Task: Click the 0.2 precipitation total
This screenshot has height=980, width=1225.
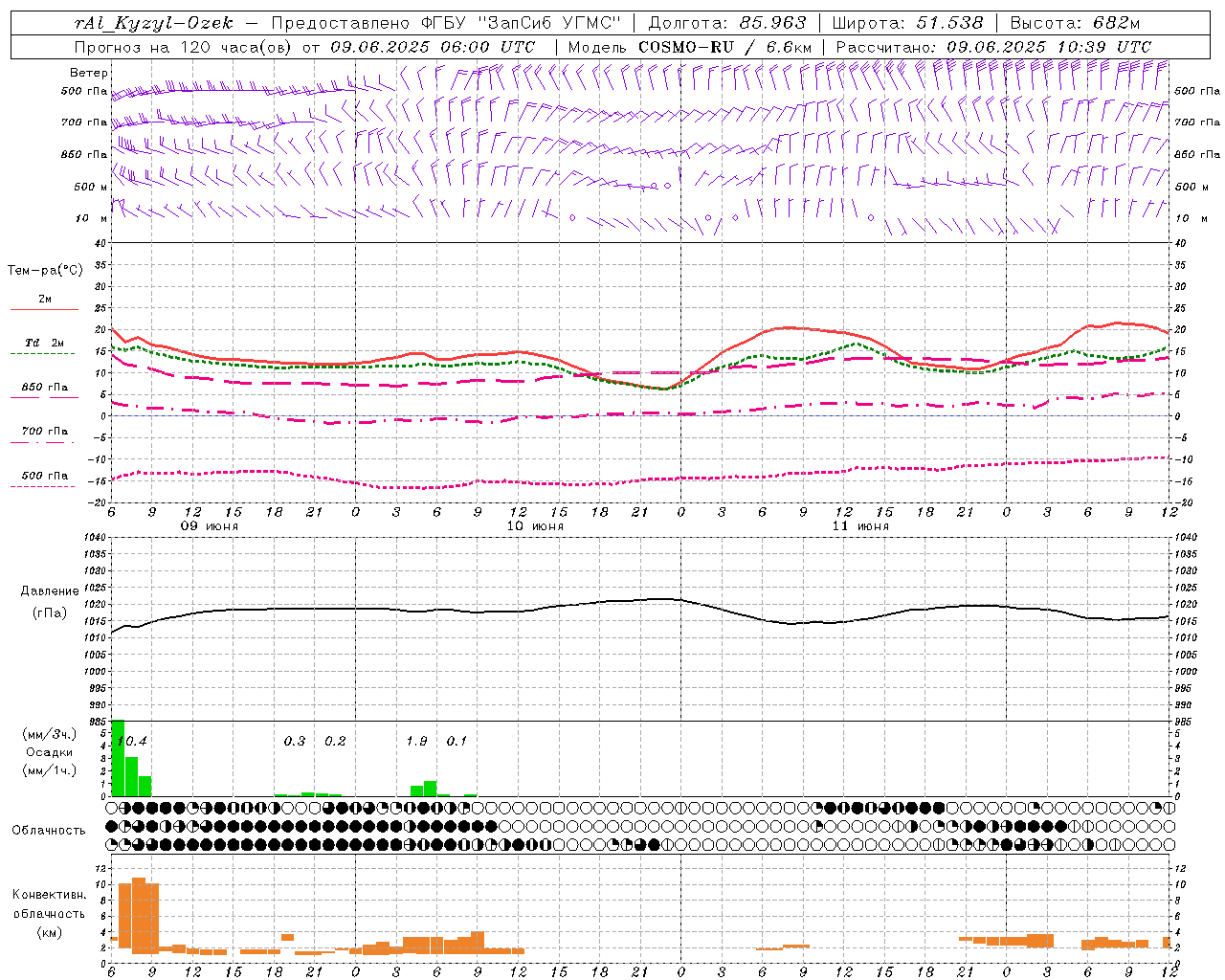Action: point(335,742)
